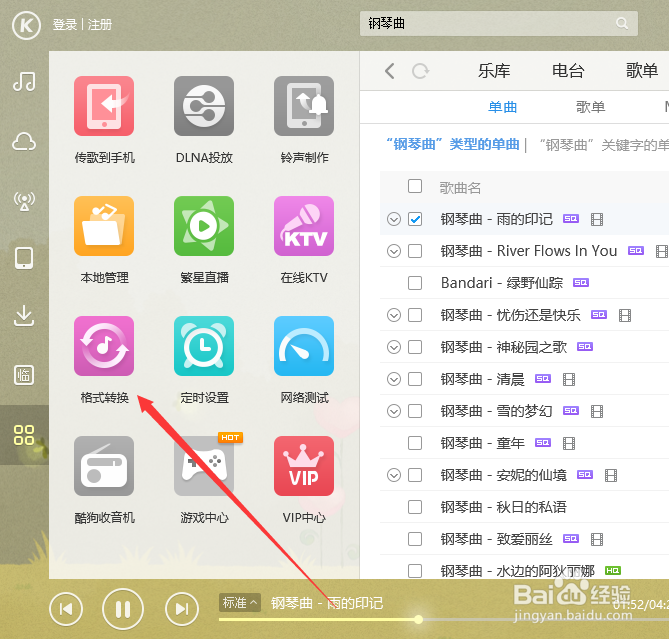Open cloud music sidebar icon
The height and width of the screenshot is (639, 669).
pos(24,141)
